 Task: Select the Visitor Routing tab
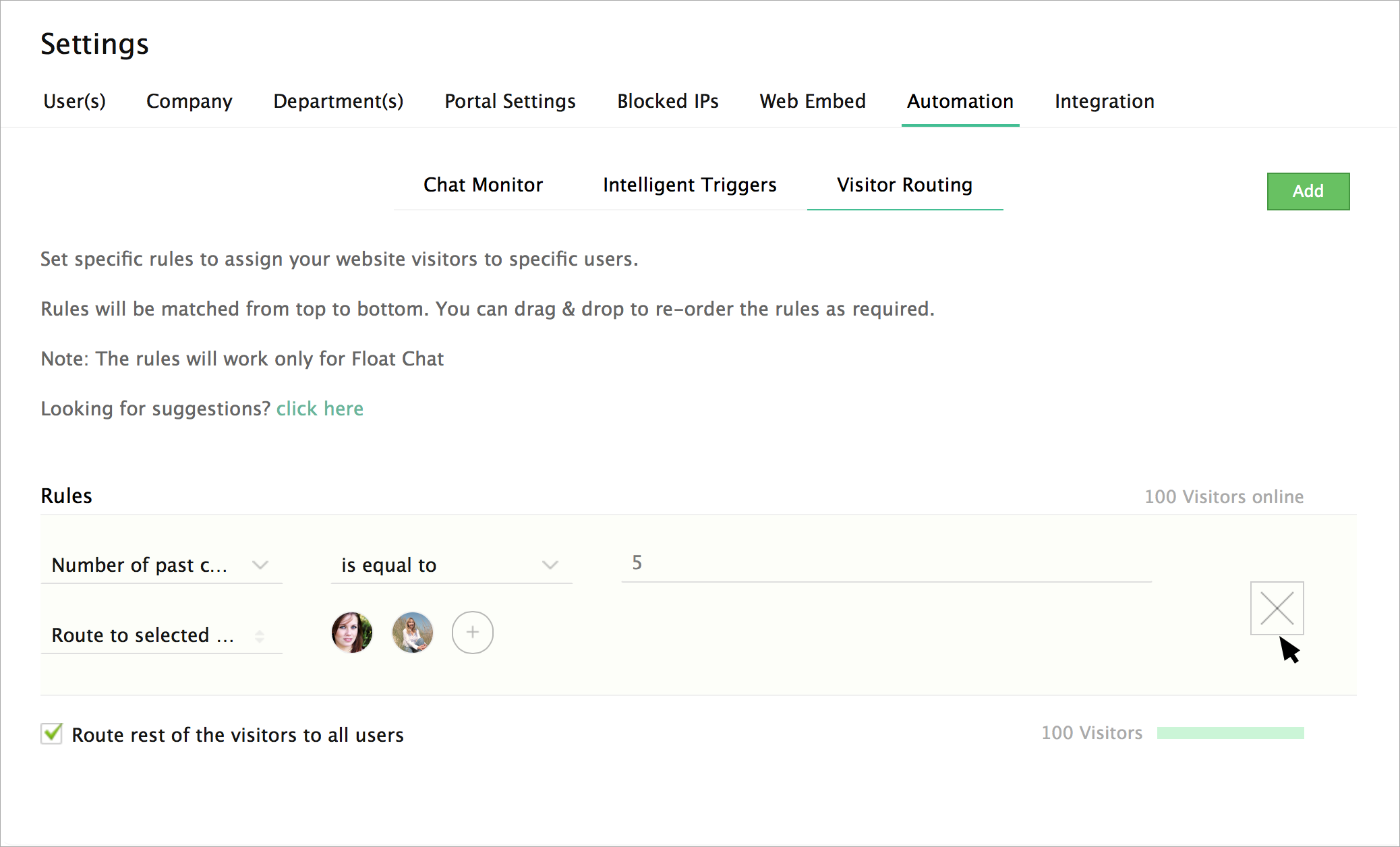[x=904, y=185]
